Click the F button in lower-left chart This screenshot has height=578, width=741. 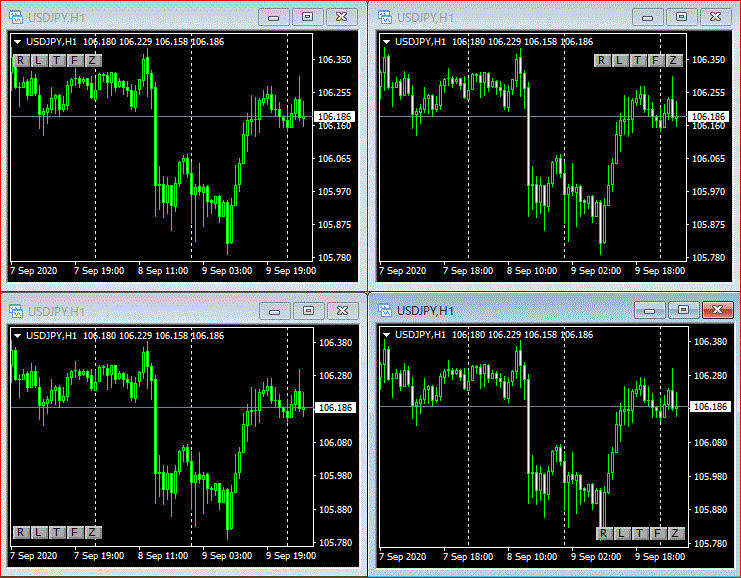(x=75, y=533)
